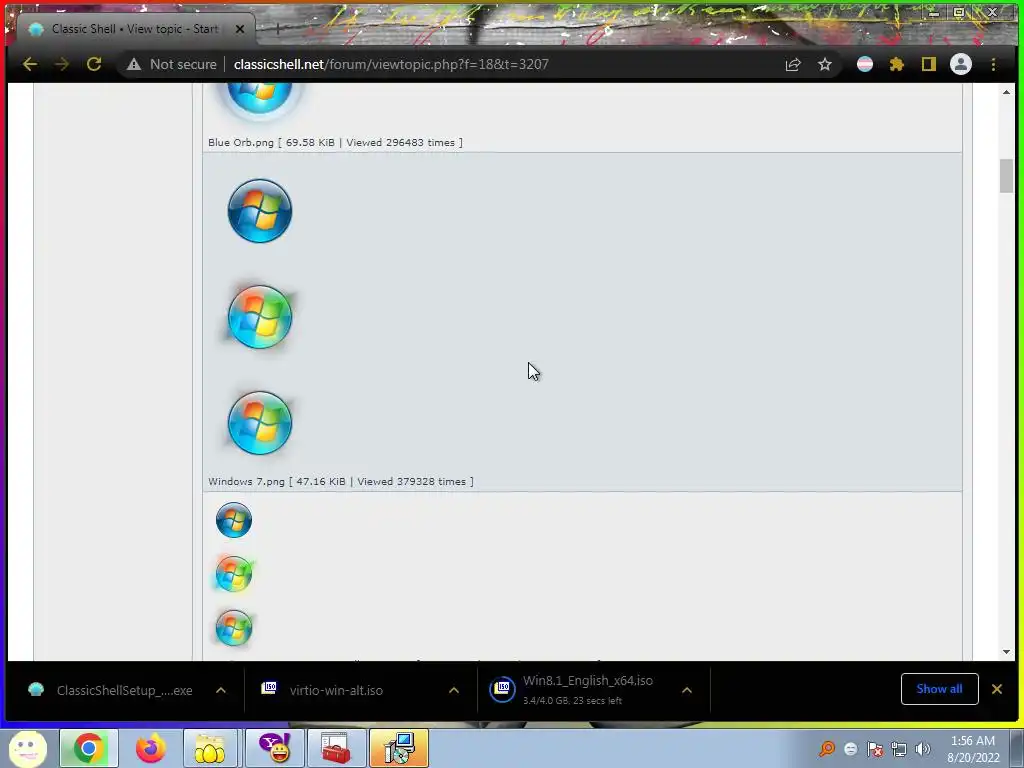This screenshot has width=1024, height=768.
Task: Click the page scrollbar down arrow
Action: coord(1006,652)
